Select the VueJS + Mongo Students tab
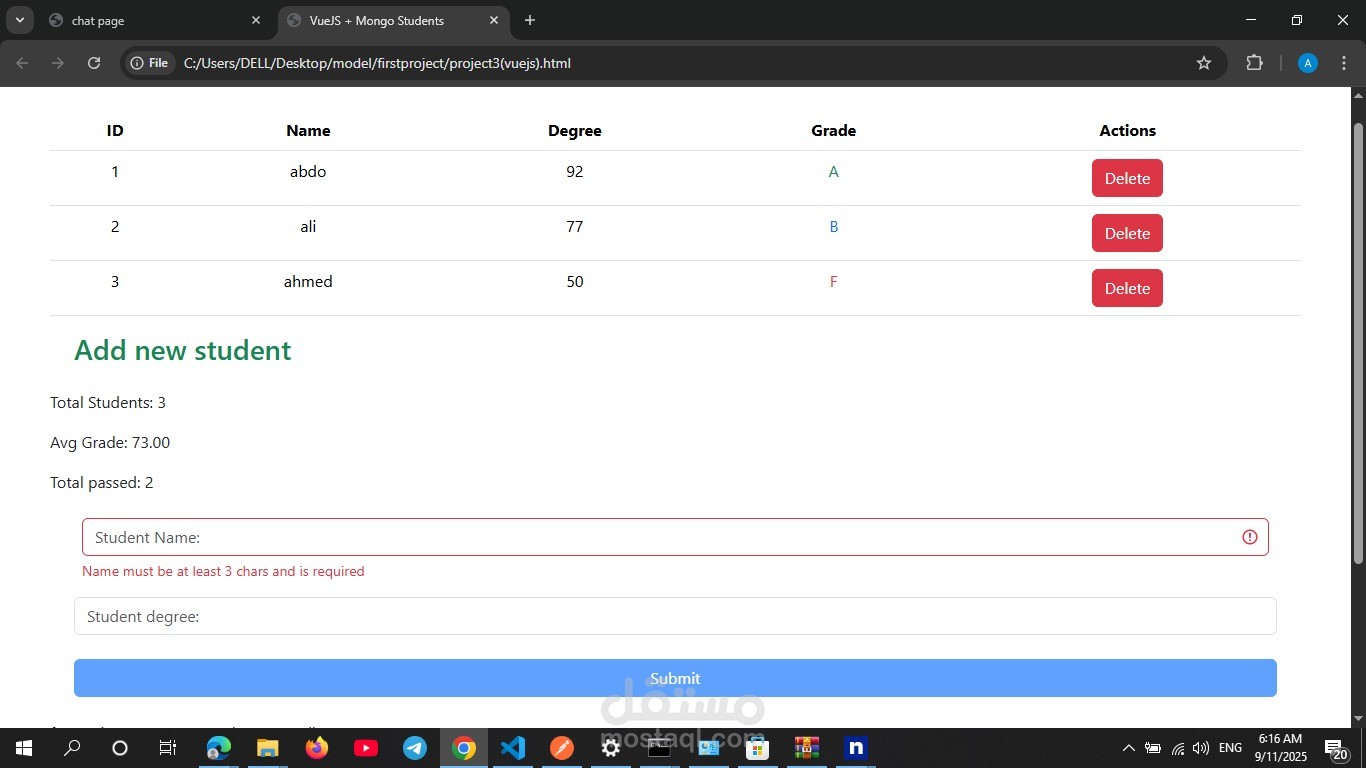The height and width of the screenshot is (768, 1366). [x=390, y=20]
